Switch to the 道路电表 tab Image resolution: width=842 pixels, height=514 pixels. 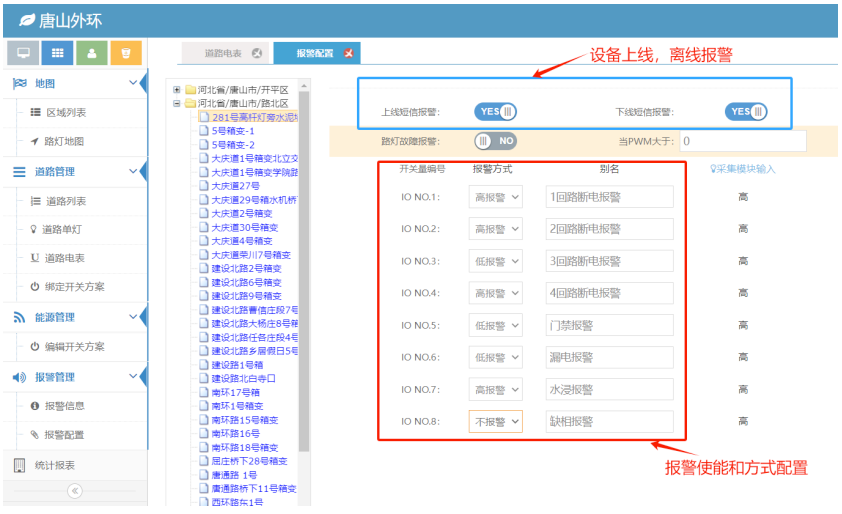click(x=222, y=54)
